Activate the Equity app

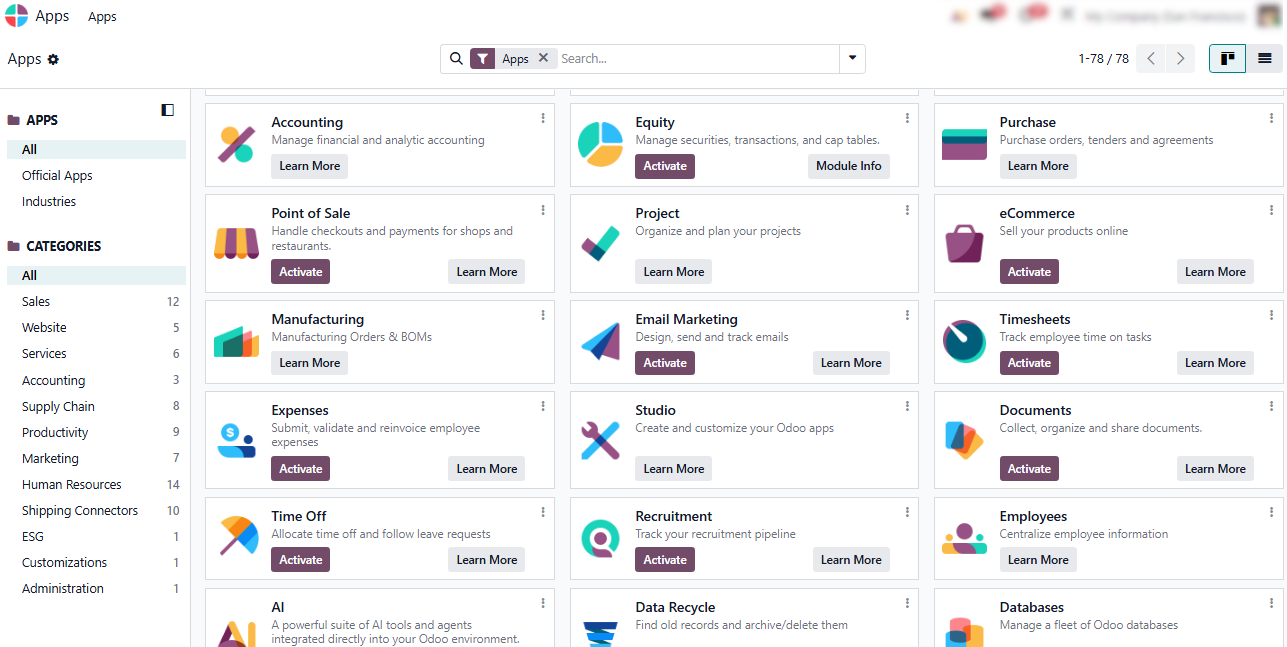665,166
